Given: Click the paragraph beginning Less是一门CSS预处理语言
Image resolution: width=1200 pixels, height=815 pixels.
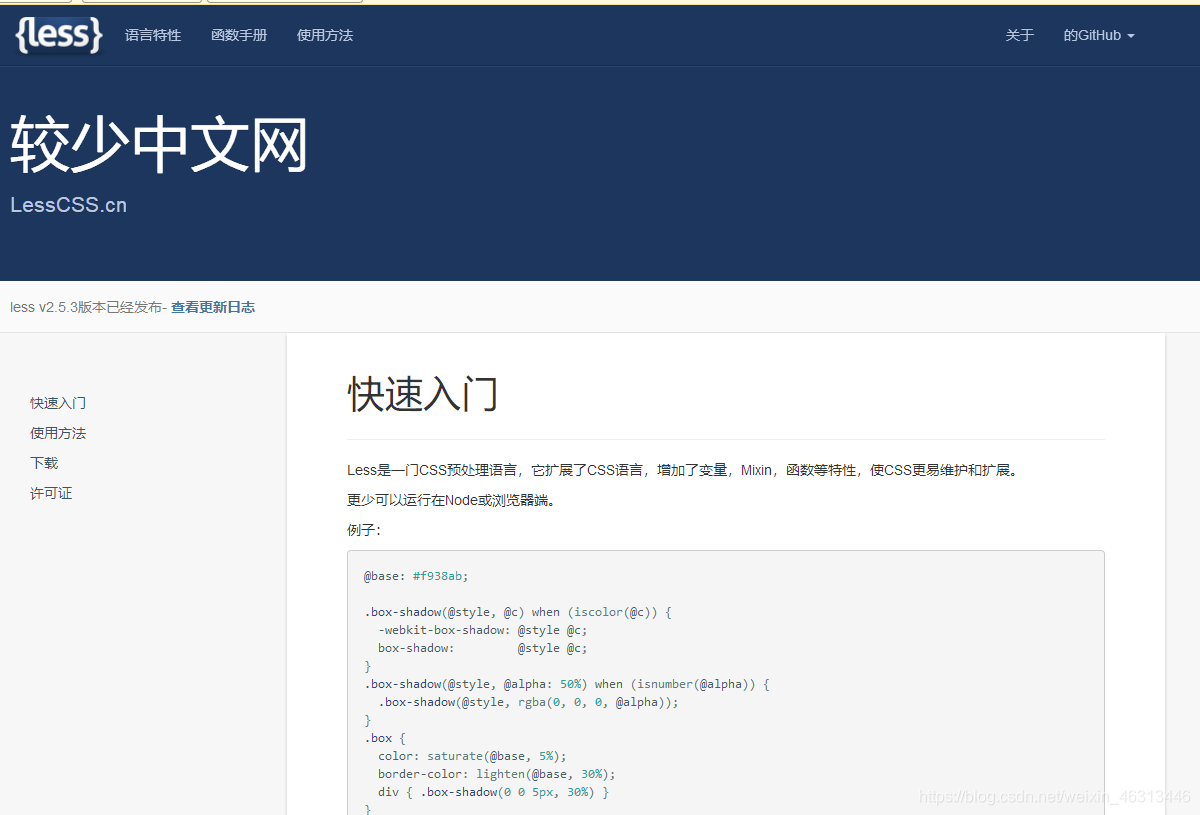Looking at the screenshot, I should pyautogui.click(x=684, y=470).
